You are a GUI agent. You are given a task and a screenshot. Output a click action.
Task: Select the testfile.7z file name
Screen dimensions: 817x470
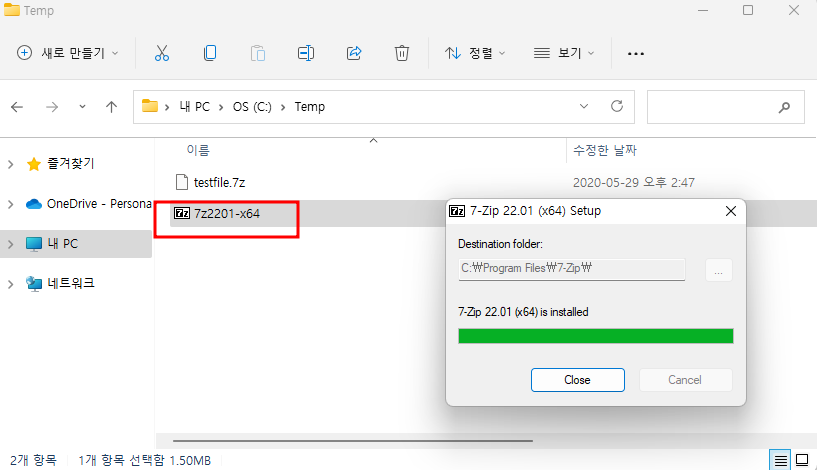pos(219,182)
